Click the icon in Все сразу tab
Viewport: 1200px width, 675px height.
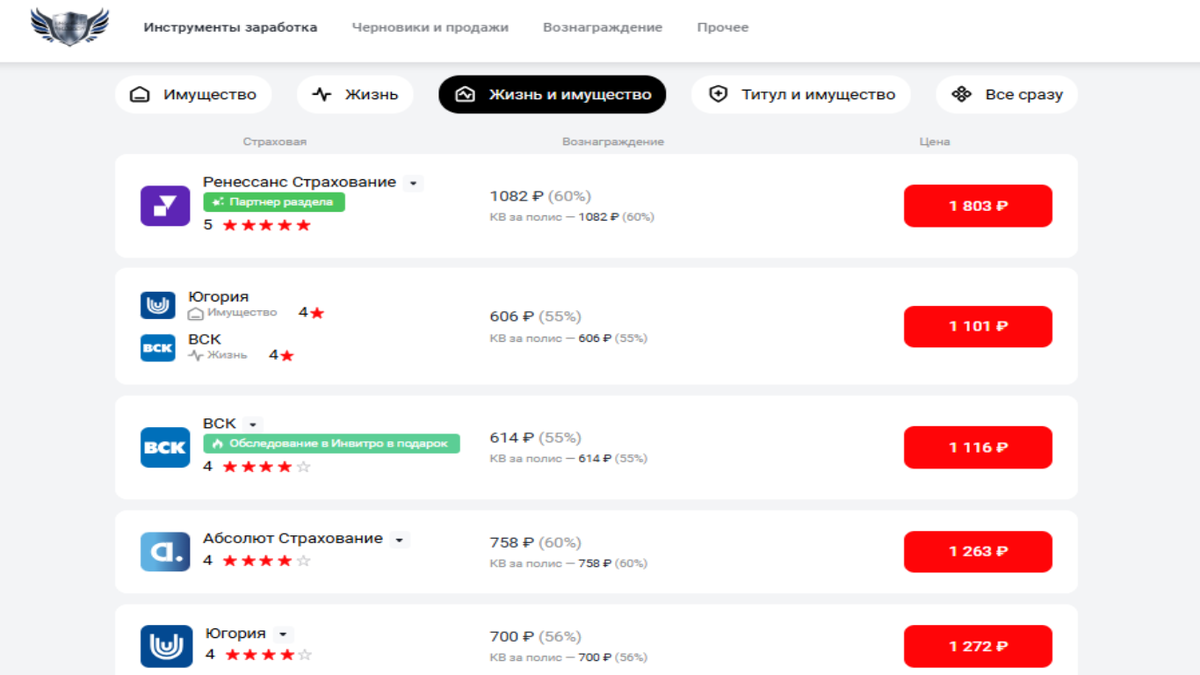(961, 94)
